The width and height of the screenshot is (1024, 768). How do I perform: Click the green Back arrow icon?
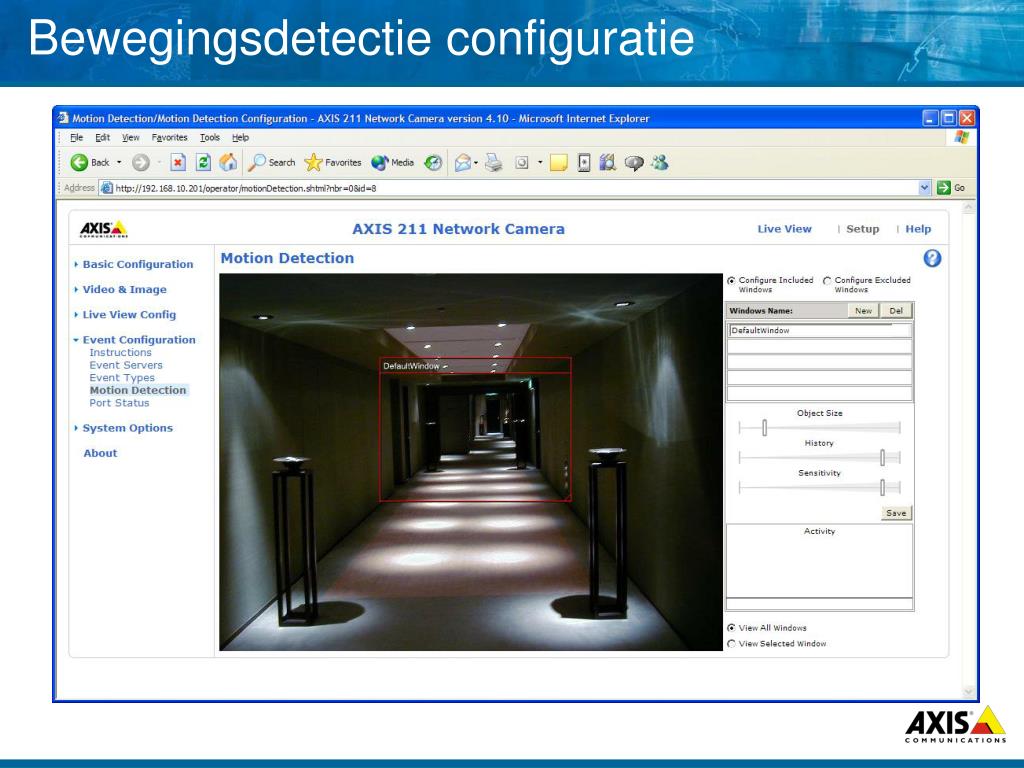pyautogui.click(x=79, y=163)
